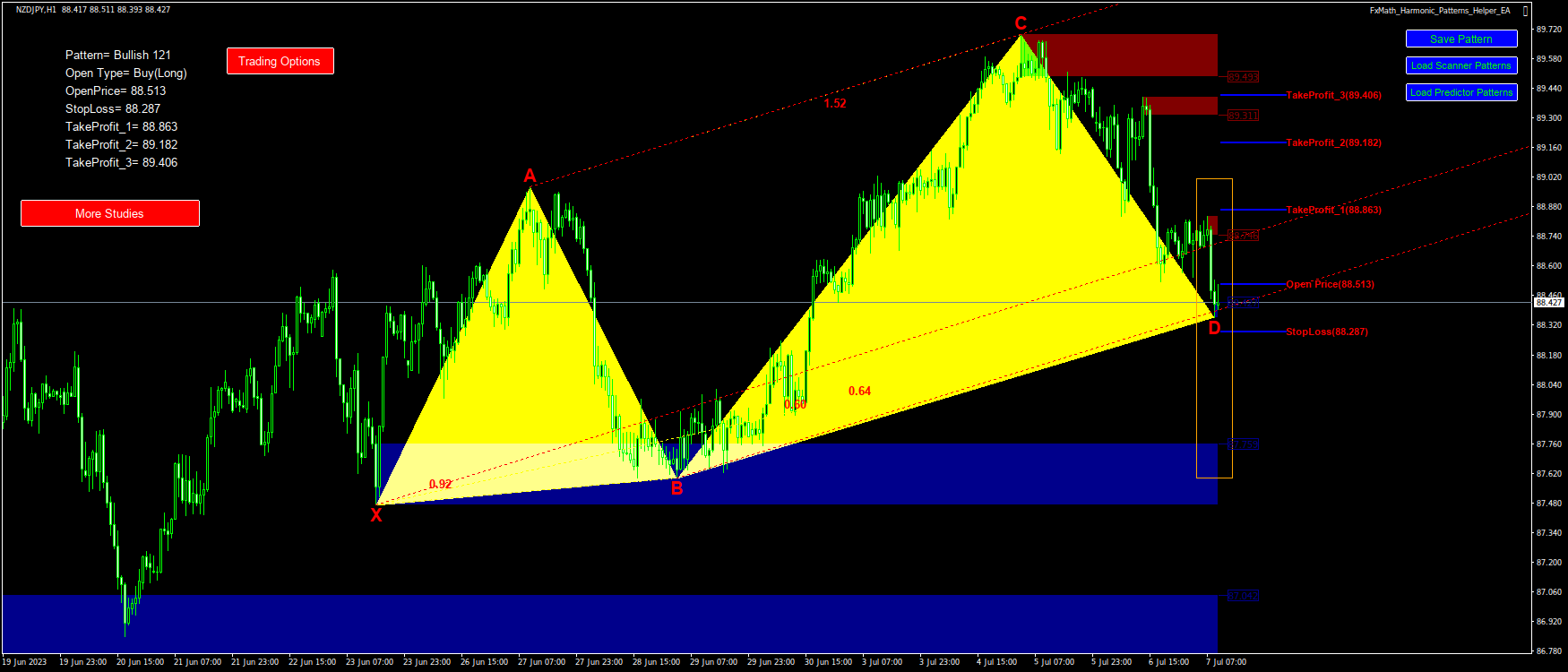Click the 89.493 supply zone price tag

[1243, 77]
